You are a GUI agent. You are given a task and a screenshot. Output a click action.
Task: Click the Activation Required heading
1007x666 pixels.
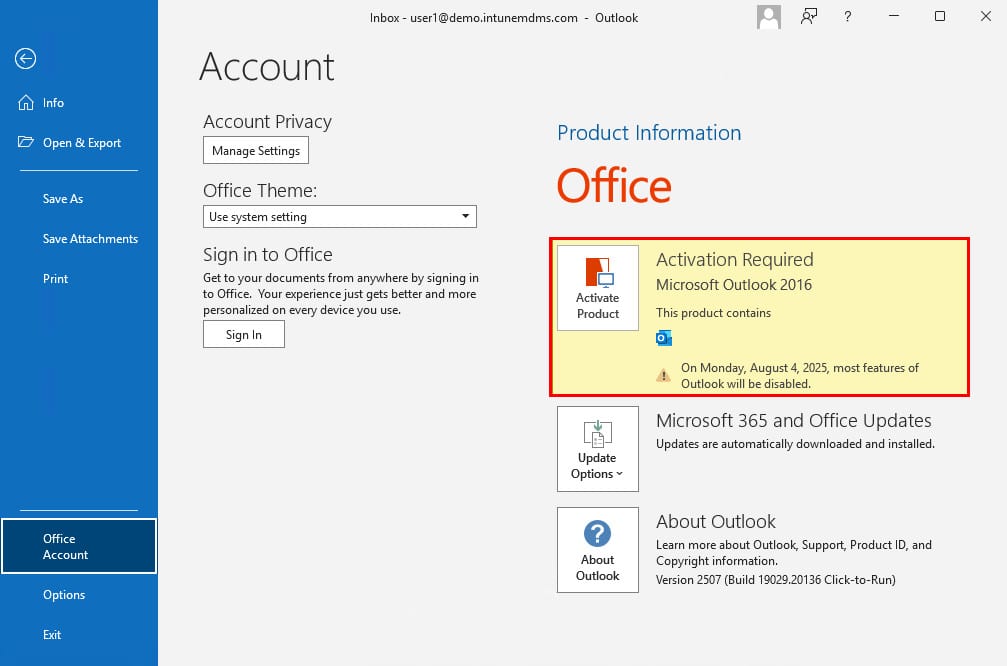735,259
